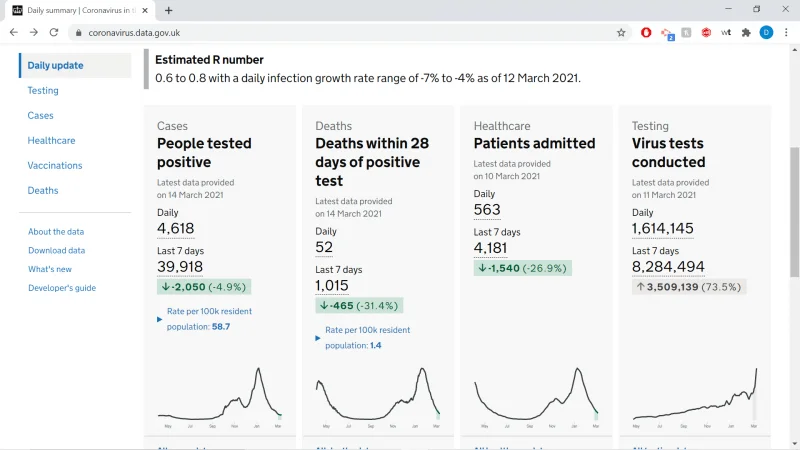
Task: Open Vaccinations sidebar section
Action: click(x=55, y=165)
